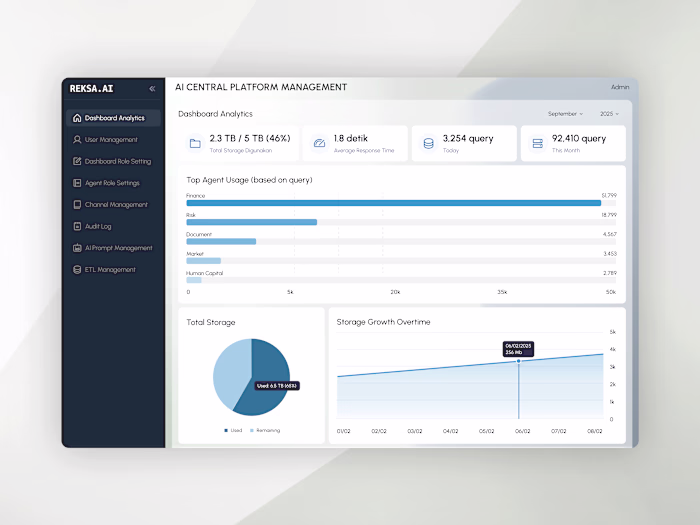This screenshot has width=700, height=525.
Task: Click the Dashboard Role Setting edit icon
Action: [77, 161]
